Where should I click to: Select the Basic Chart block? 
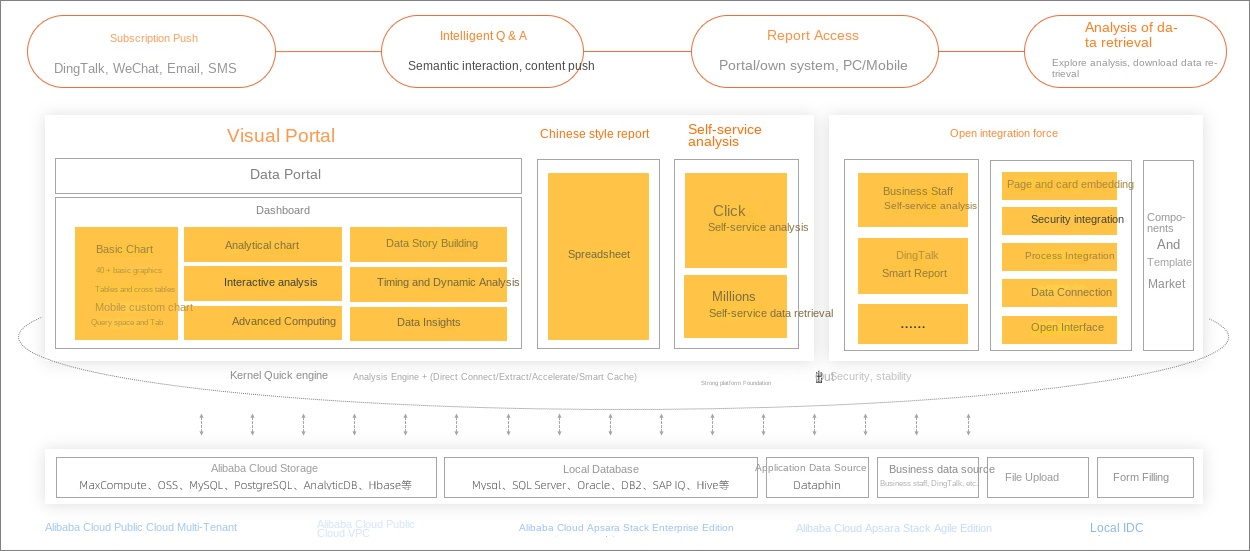point(126,283)
